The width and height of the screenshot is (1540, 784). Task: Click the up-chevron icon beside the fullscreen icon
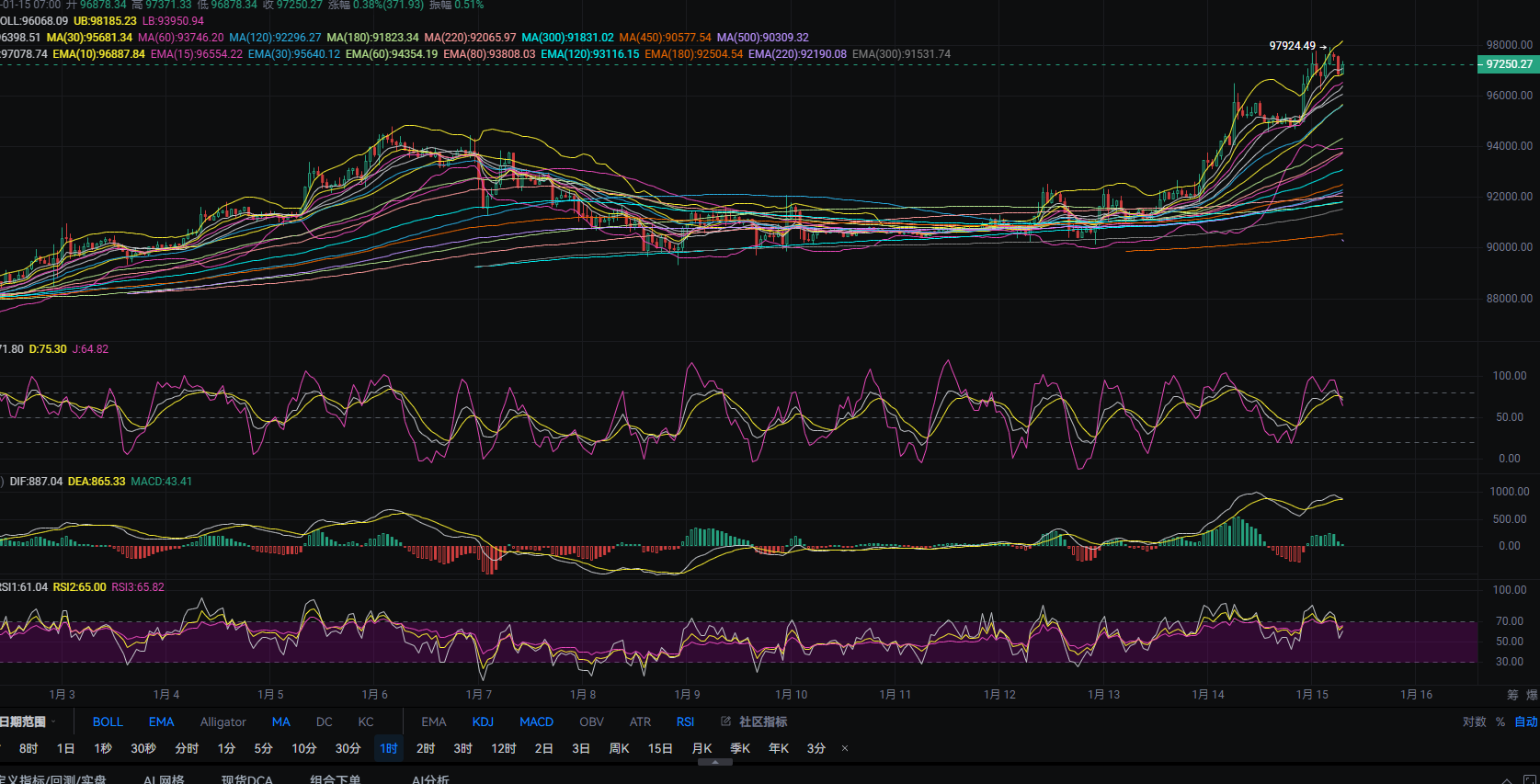click(x=1506, y=780)
